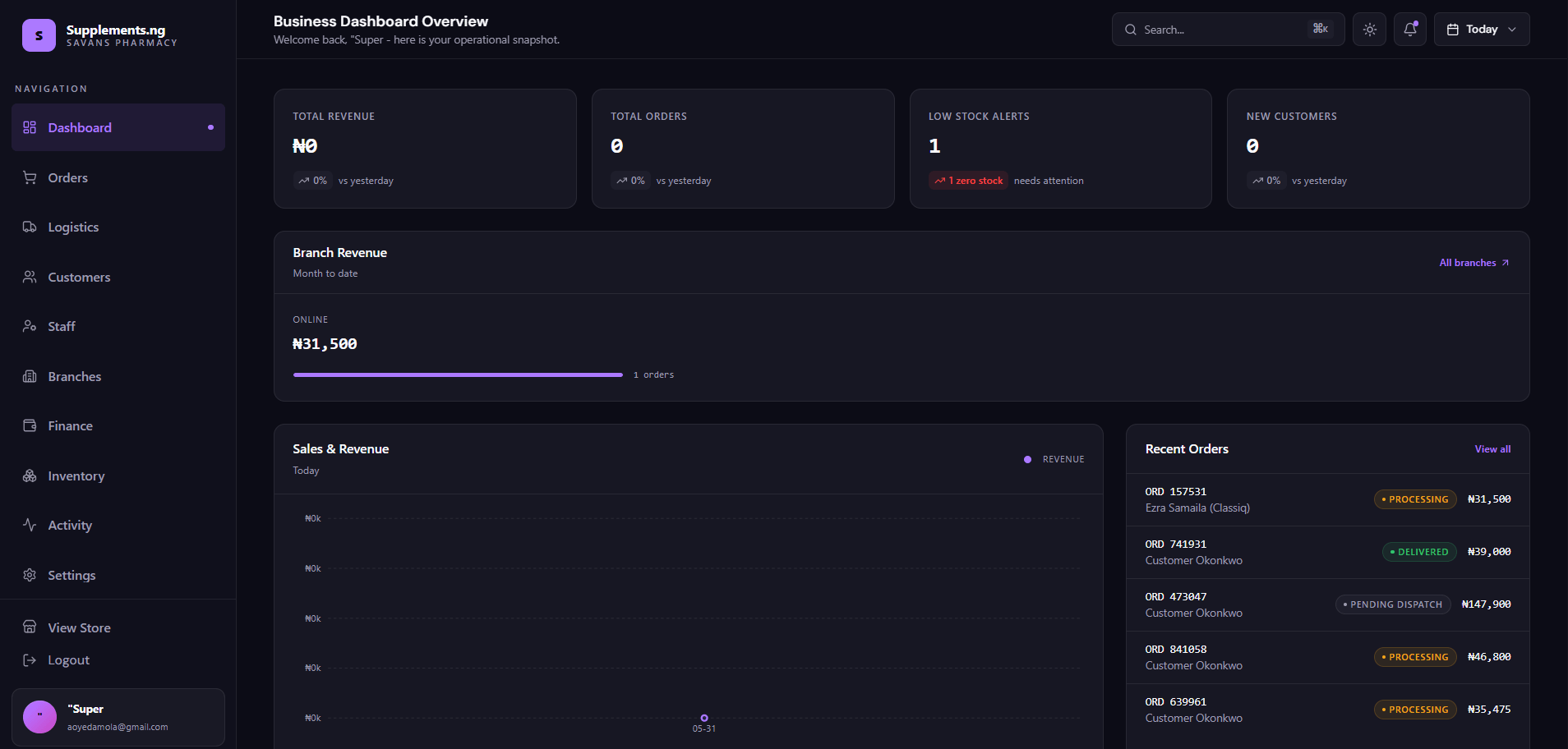Open the Activity page
The image size is (1568, 749).
118,525
